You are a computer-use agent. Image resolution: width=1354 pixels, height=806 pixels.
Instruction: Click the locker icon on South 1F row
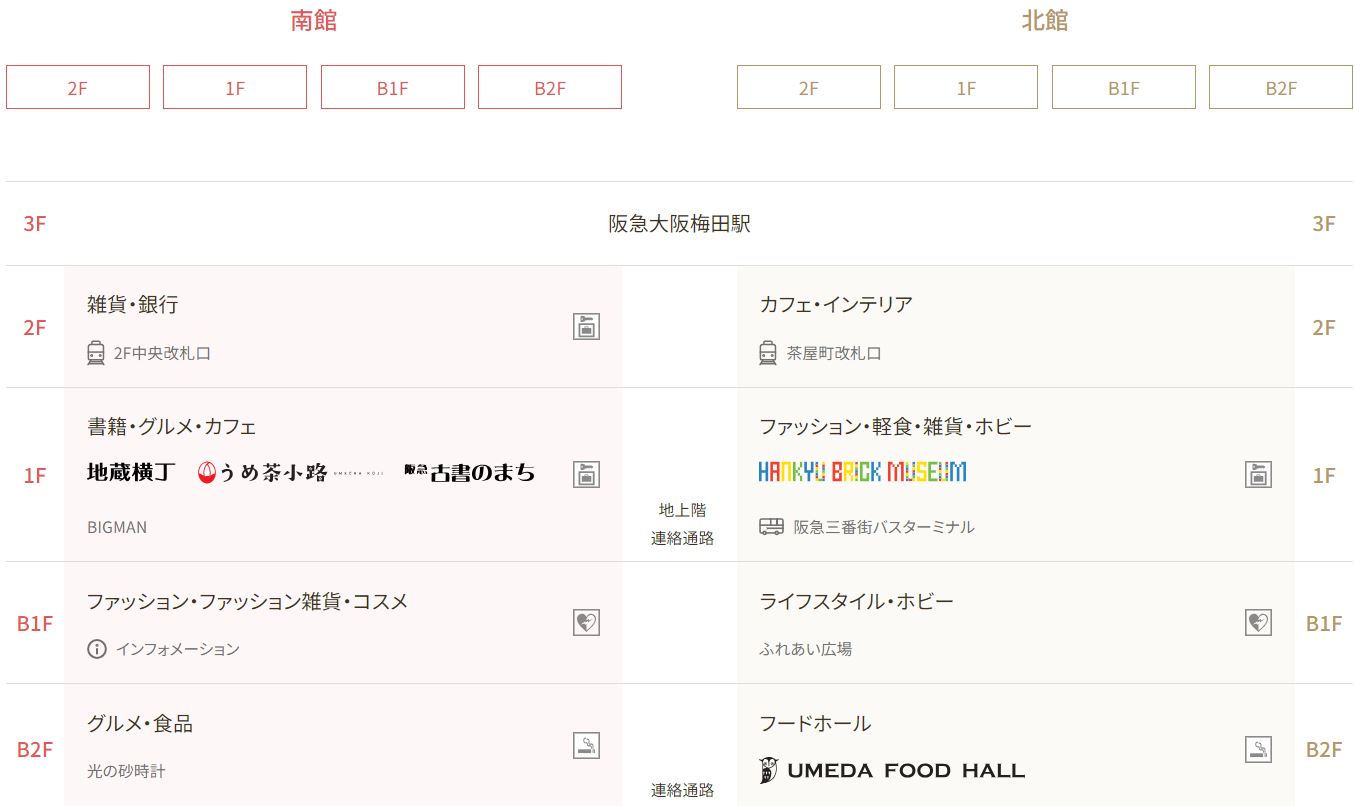pos(586,474)
